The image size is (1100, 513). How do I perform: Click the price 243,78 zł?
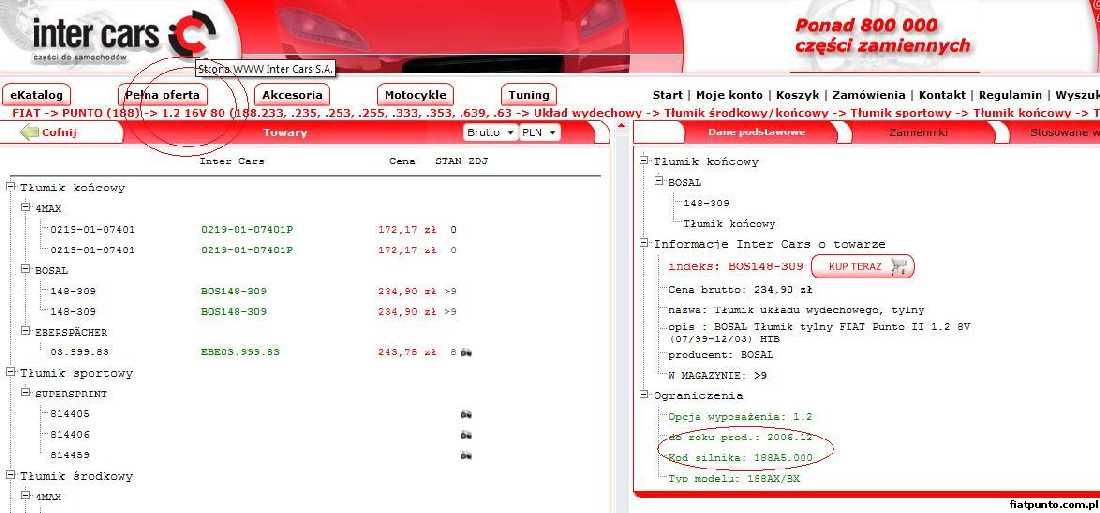[x=407, y=352]
